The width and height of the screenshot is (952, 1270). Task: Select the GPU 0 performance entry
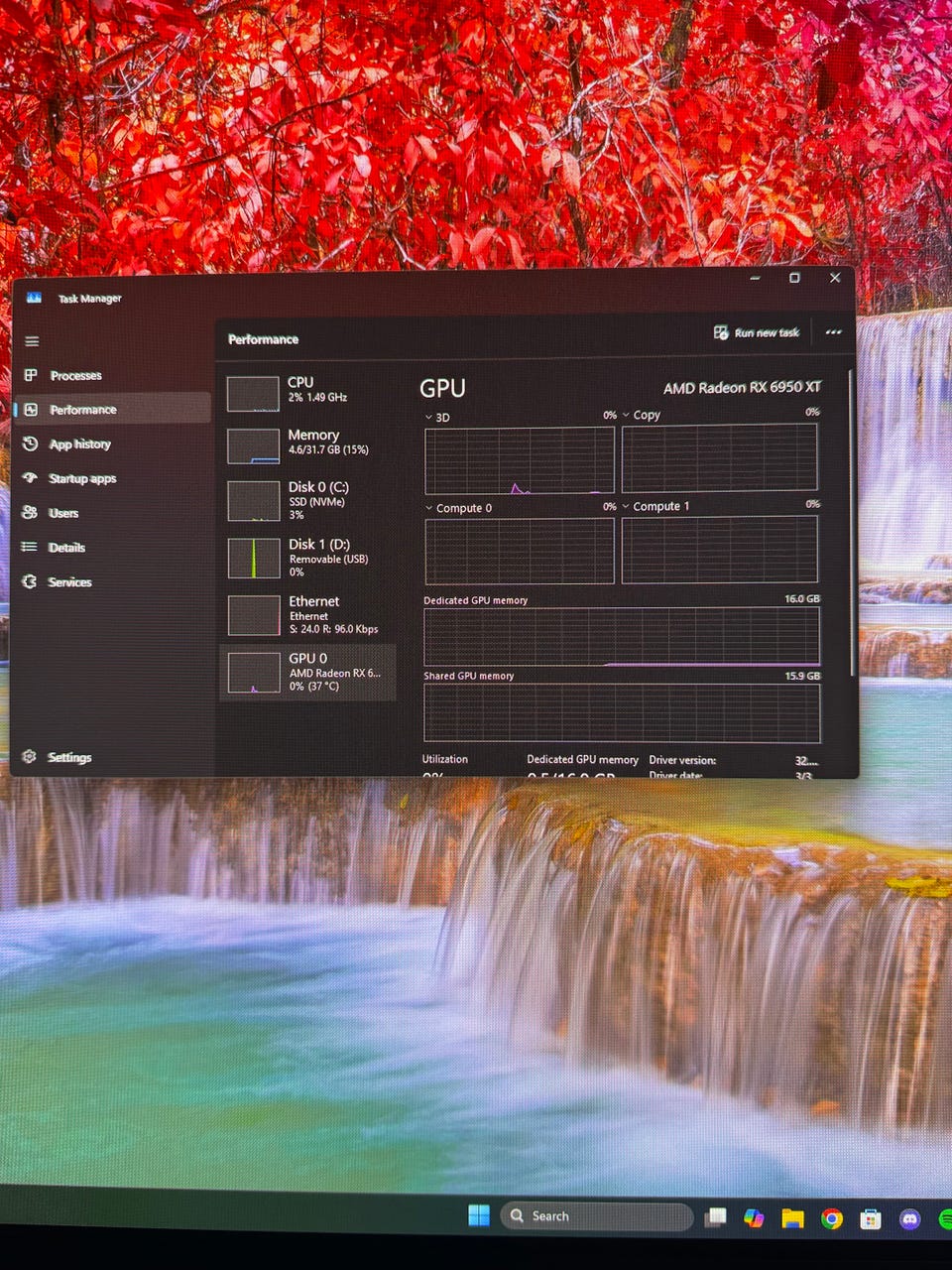307,672
